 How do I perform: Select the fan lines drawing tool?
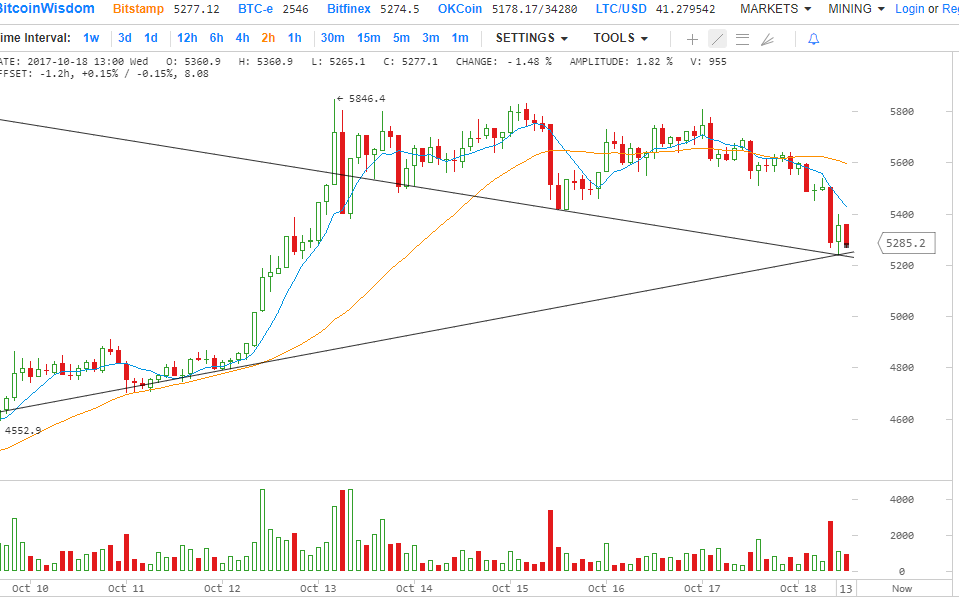point(767,39)
